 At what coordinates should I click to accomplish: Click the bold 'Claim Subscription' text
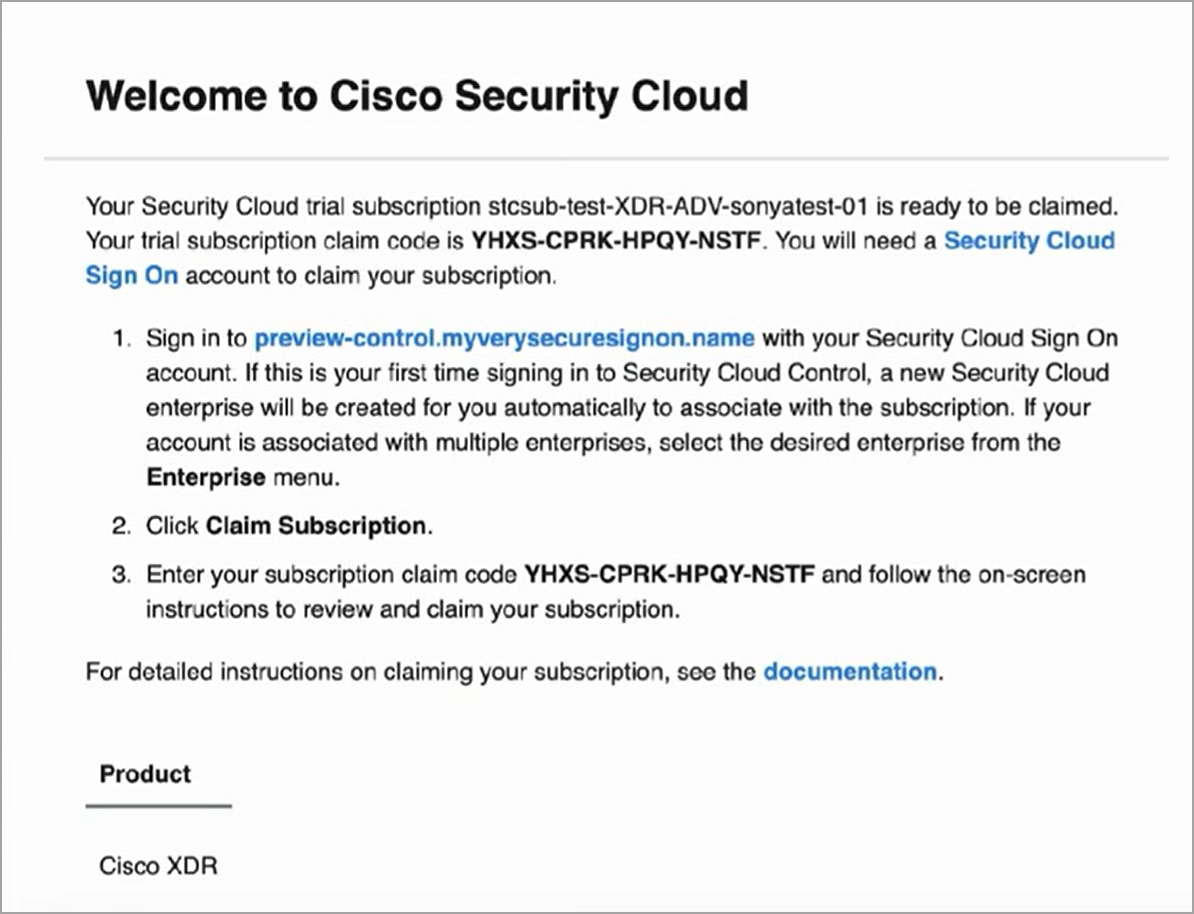coord(316,526)
